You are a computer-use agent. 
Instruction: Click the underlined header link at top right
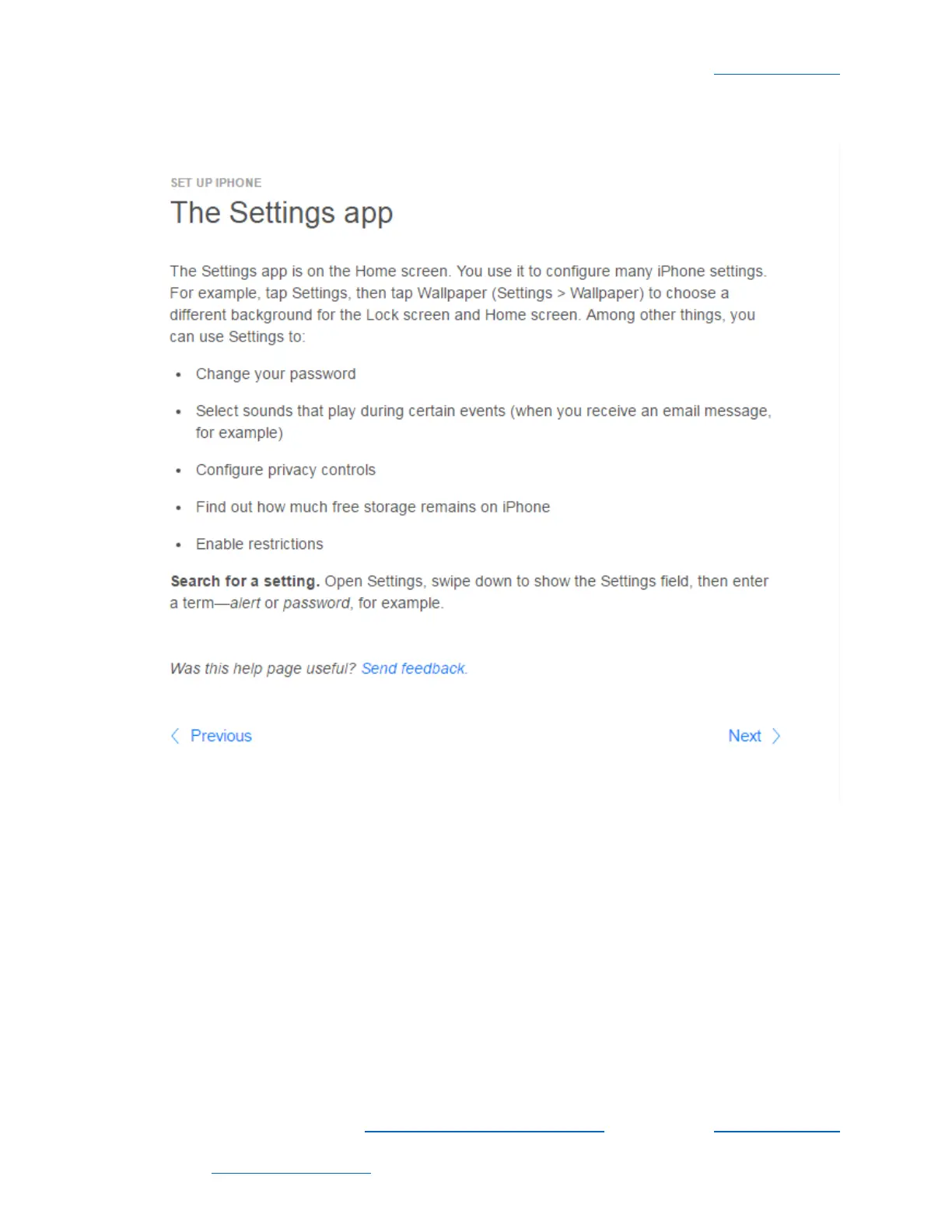click(776, 73)
